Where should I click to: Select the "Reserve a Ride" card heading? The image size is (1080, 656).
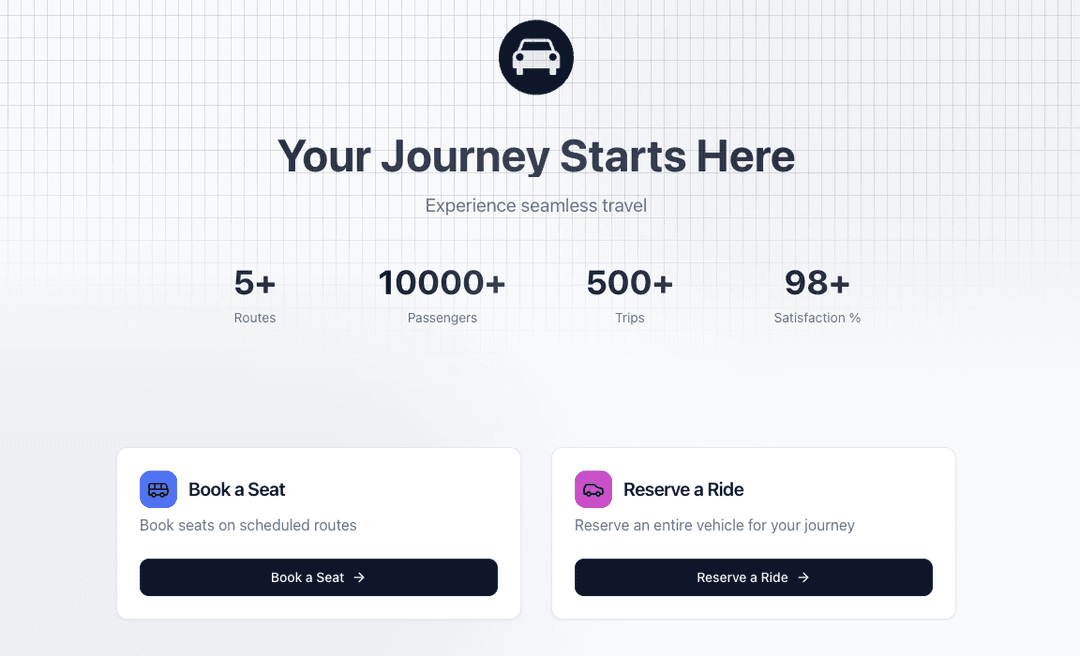pos(683,490)
